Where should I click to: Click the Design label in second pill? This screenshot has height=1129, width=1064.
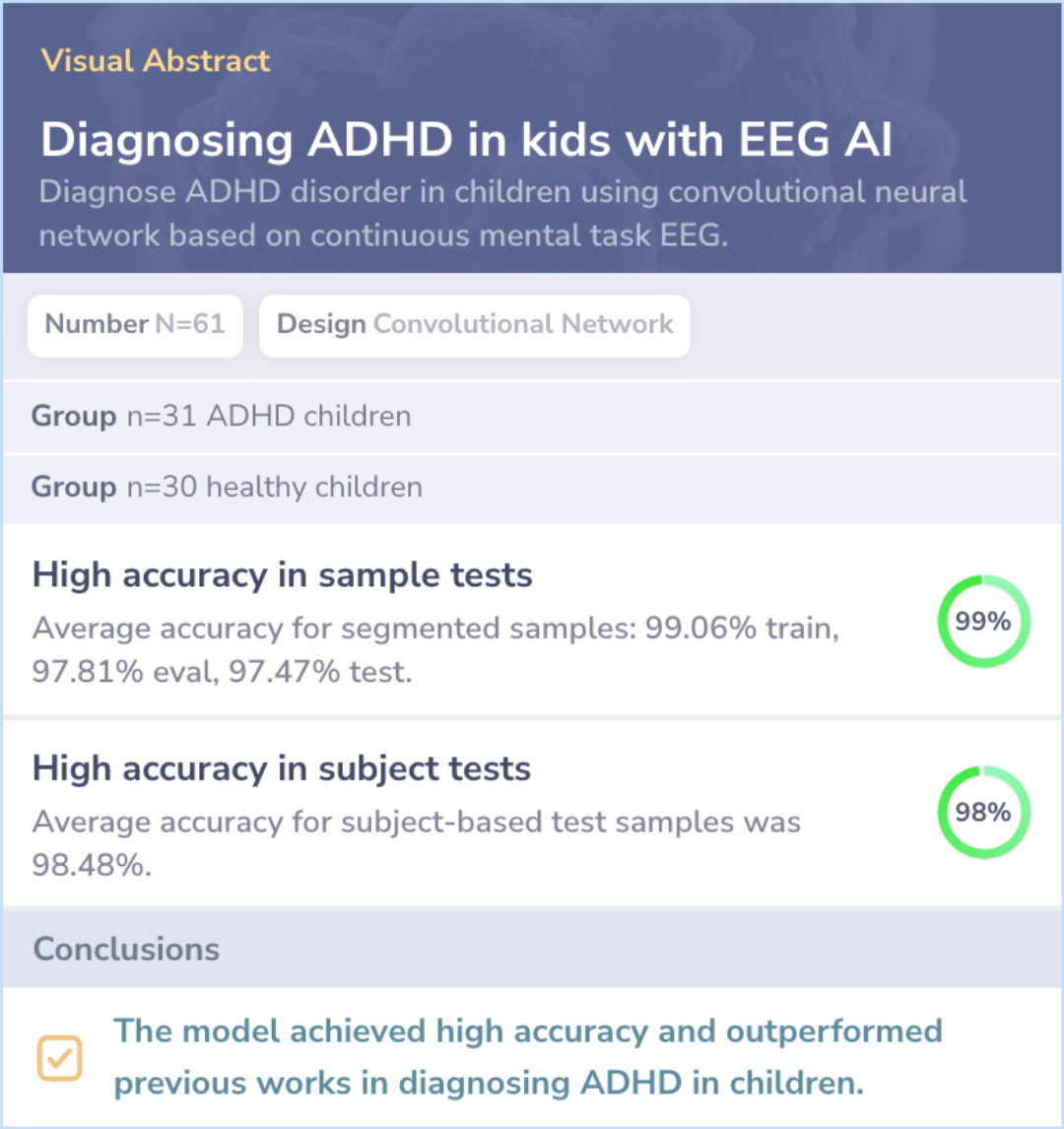point(321,325)
